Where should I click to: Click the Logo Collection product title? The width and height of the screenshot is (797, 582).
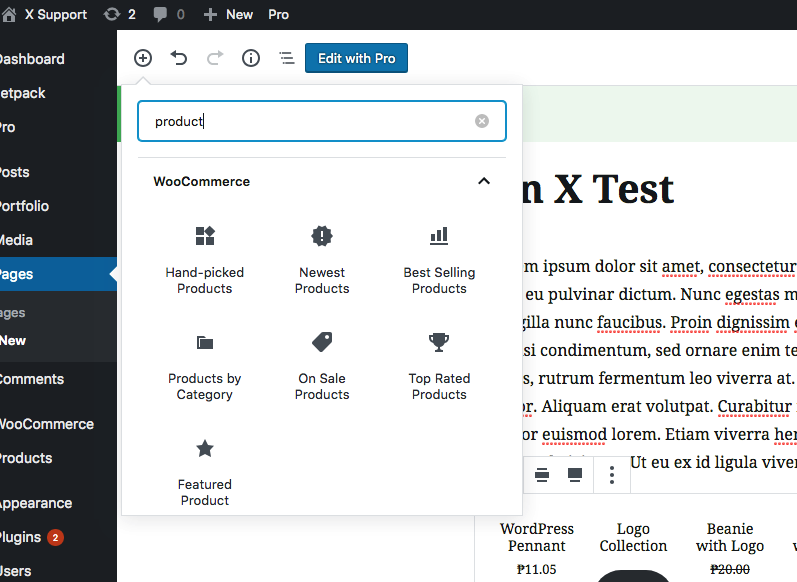[x=633, y=537]
